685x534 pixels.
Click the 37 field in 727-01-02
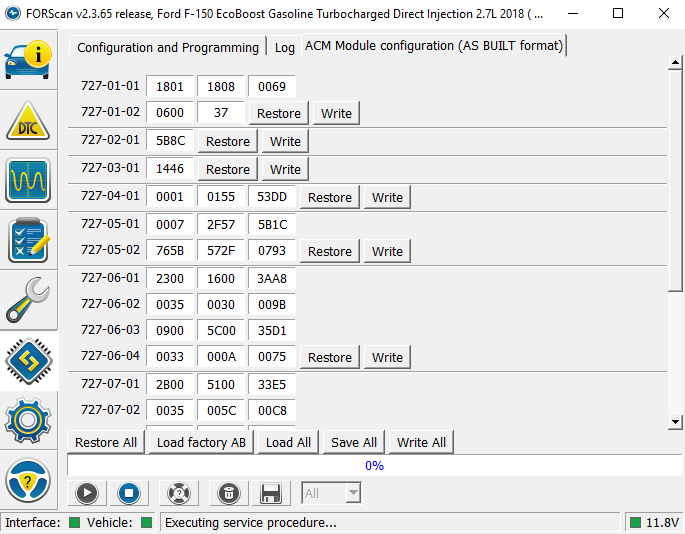[x=221, y=112]
